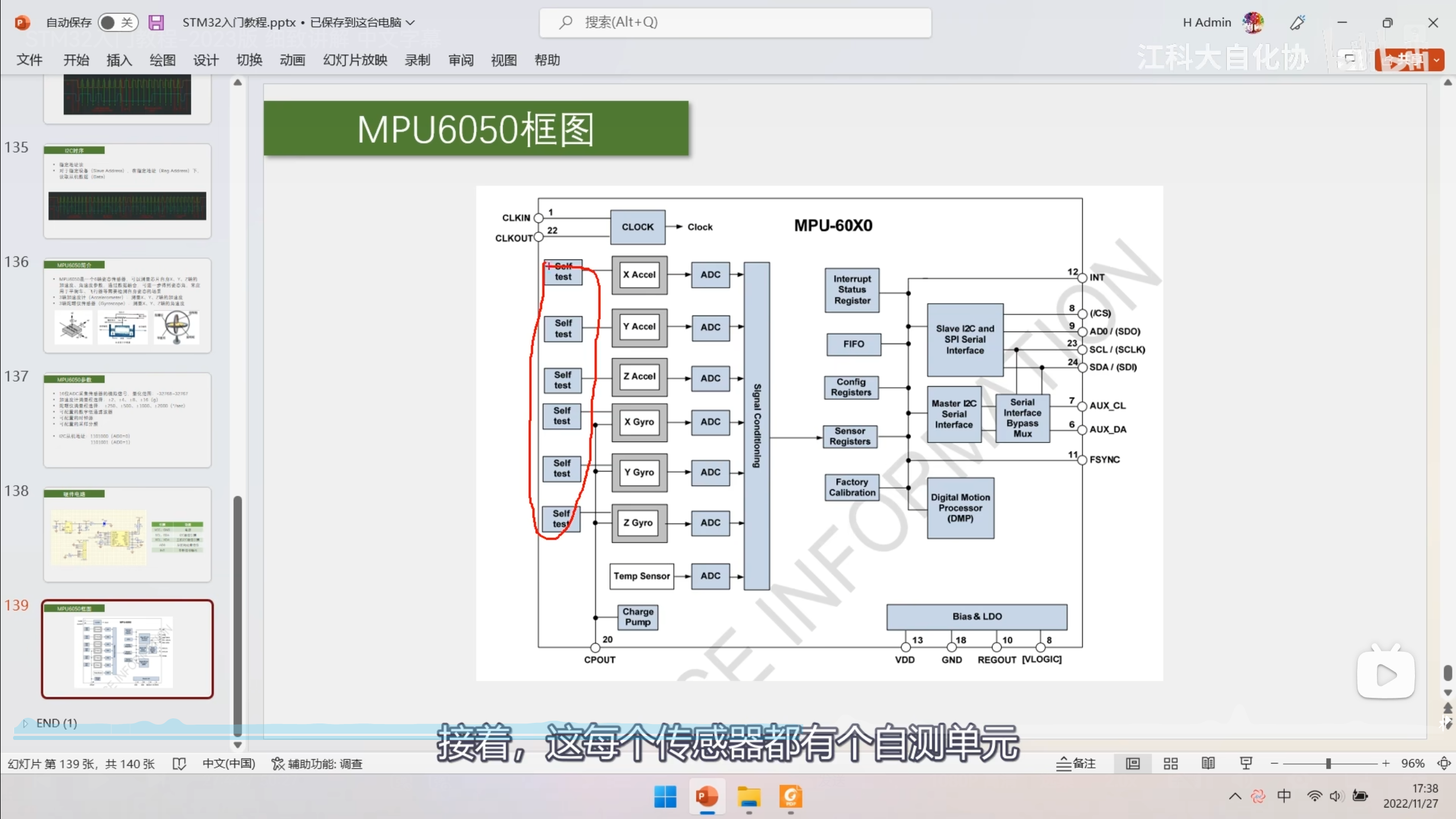The width and height of the screenshot is (1456, 819).
Task: Expand the file name save location dropdown
Action: pyautogui.click(x=410, y=23)
